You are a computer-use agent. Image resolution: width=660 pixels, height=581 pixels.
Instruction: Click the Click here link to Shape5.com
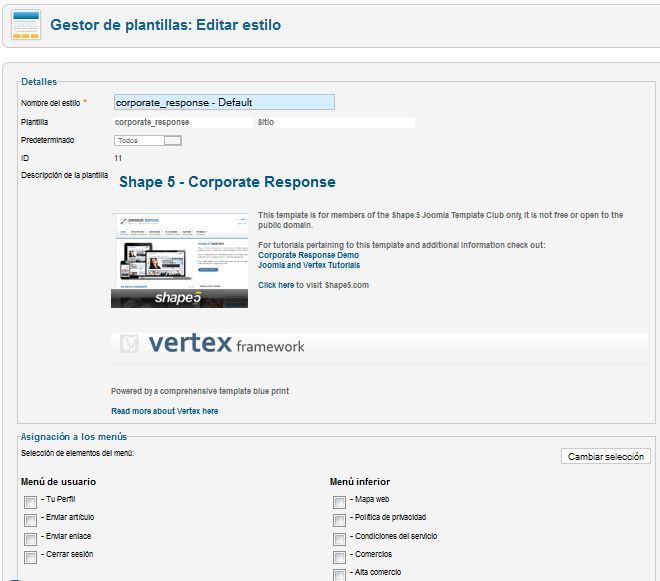(x=276, y=285)
